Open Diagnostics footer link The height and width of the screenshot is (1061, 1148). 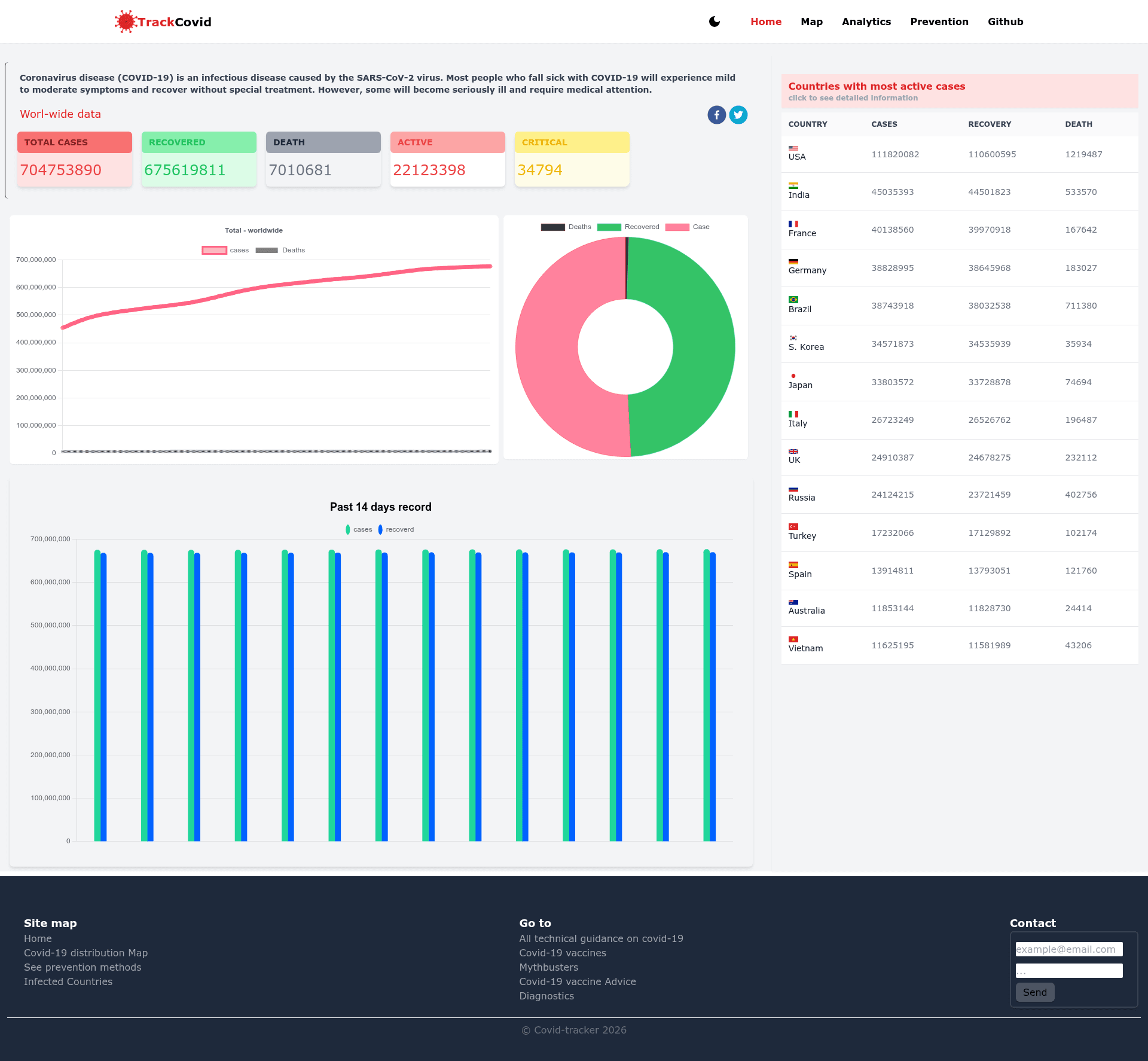(x=546, y=996)
